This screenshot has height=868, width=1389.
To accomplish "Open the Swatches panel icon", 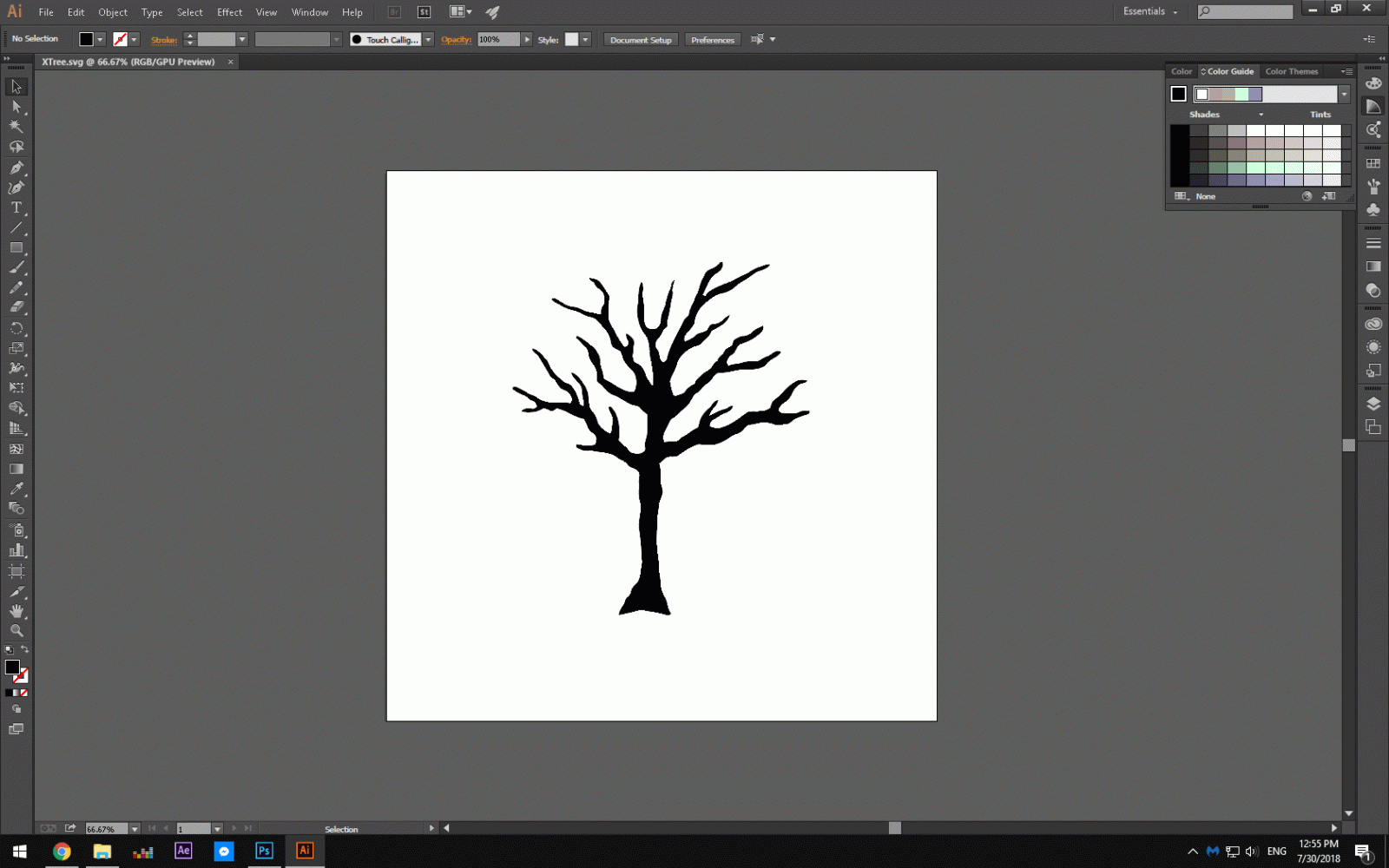I will click(x=1374, y=163).
